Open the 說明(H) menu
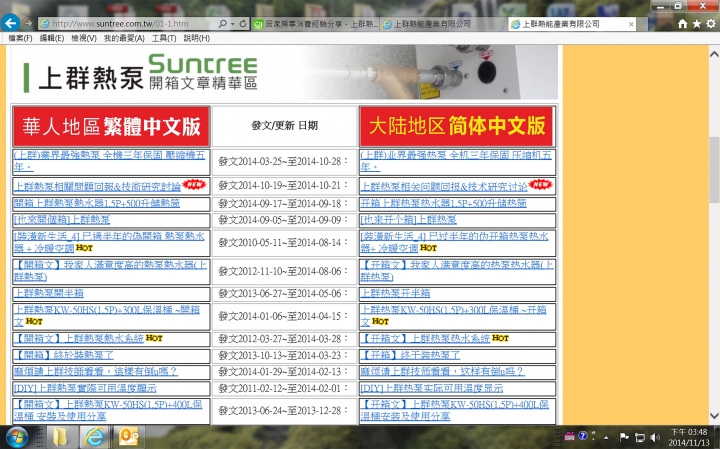The height and width of the screenshot is (449, 720). pyautogui.click(x=197, y=38)
